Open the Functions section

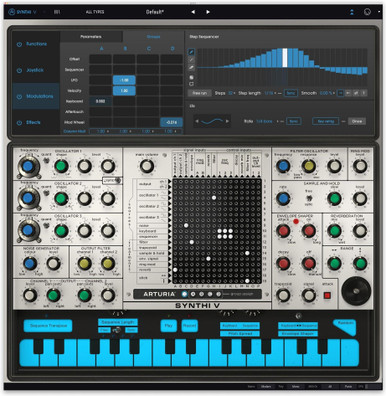pos(37,44)
